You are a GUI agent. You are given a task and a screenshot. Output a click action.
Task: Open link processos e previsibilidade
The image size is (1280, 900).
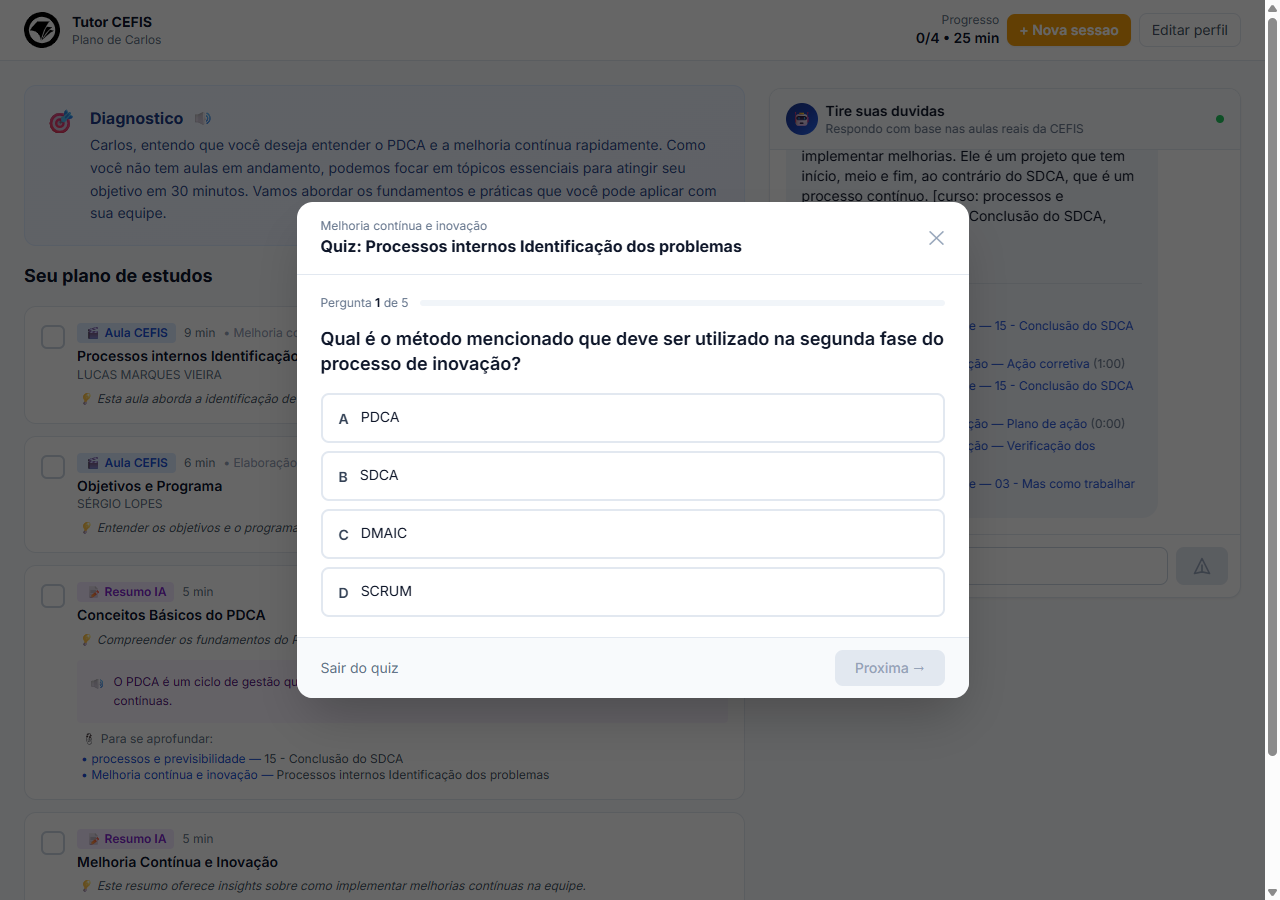[168, 759]
